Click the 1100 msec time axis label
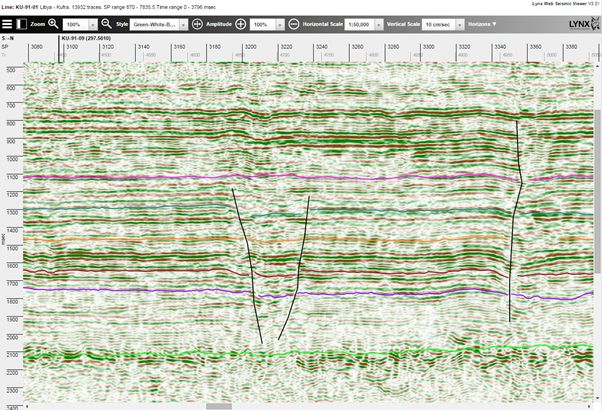The height and width of the screenshot is (410, 602). 11,177
